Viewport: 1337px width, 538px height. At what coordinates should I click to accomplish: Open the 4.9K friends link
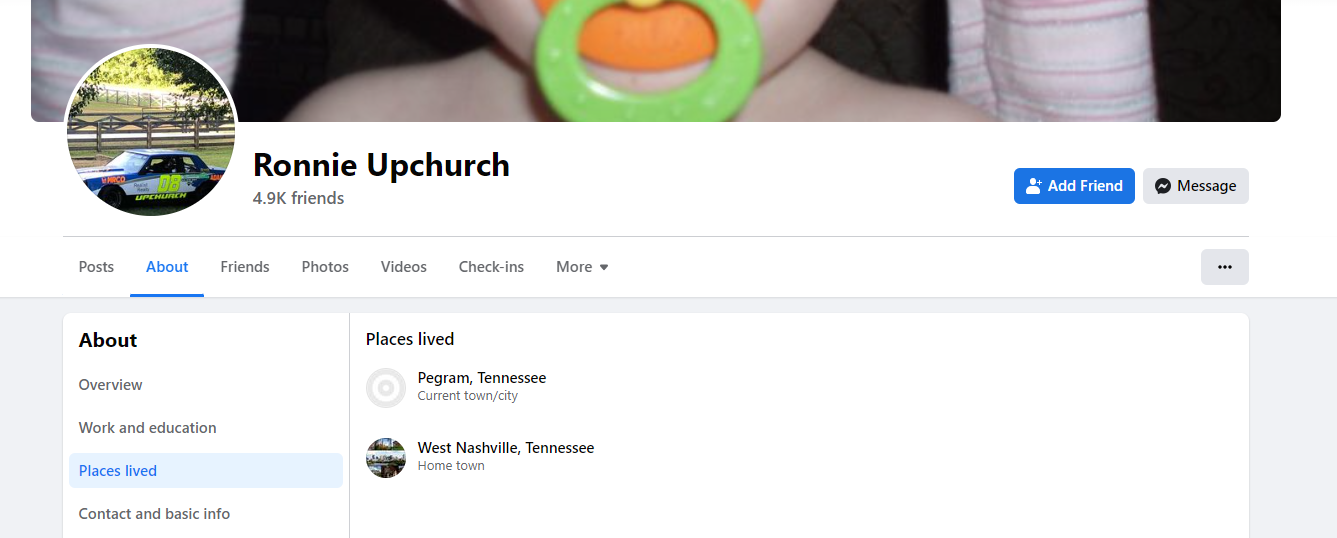[x=299, y=198]
